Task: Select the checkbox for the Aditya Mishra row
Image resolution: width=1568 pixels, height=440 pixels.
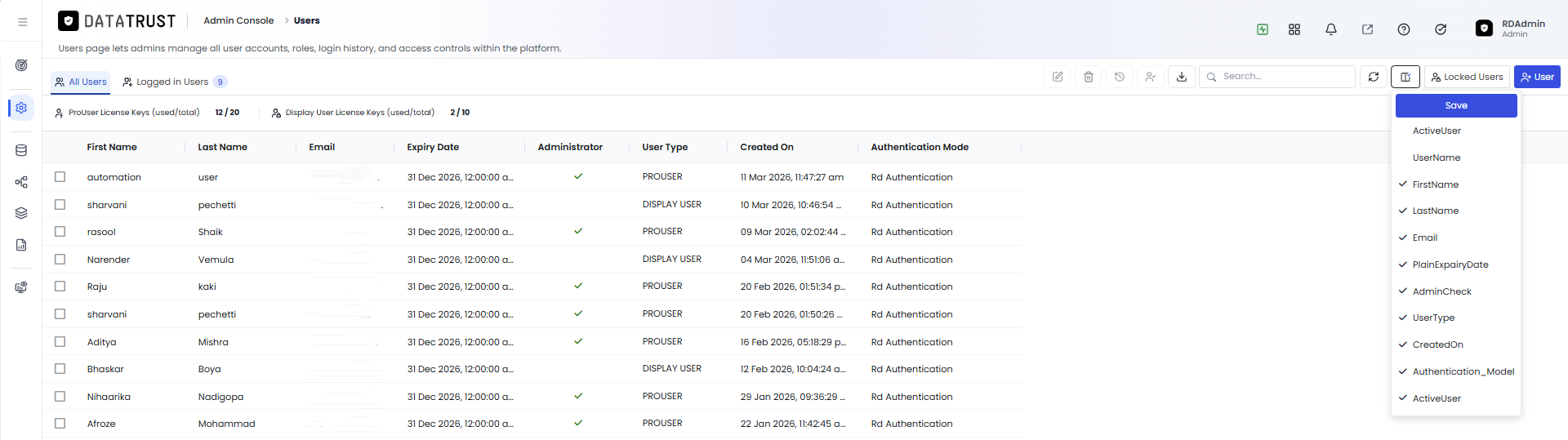Action: [60, 341]
